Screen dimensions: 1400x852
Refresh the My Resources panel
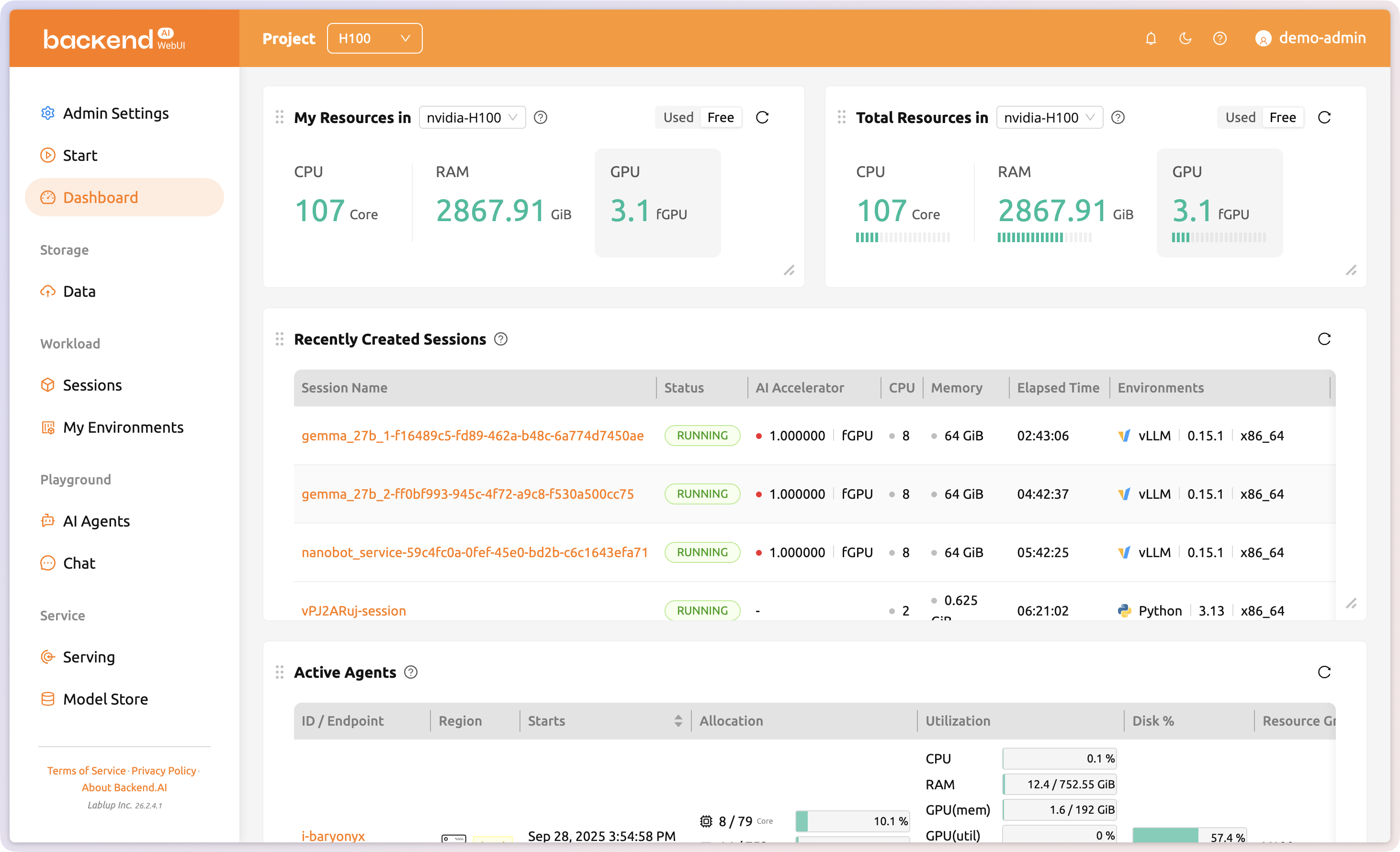pos(762,117)
